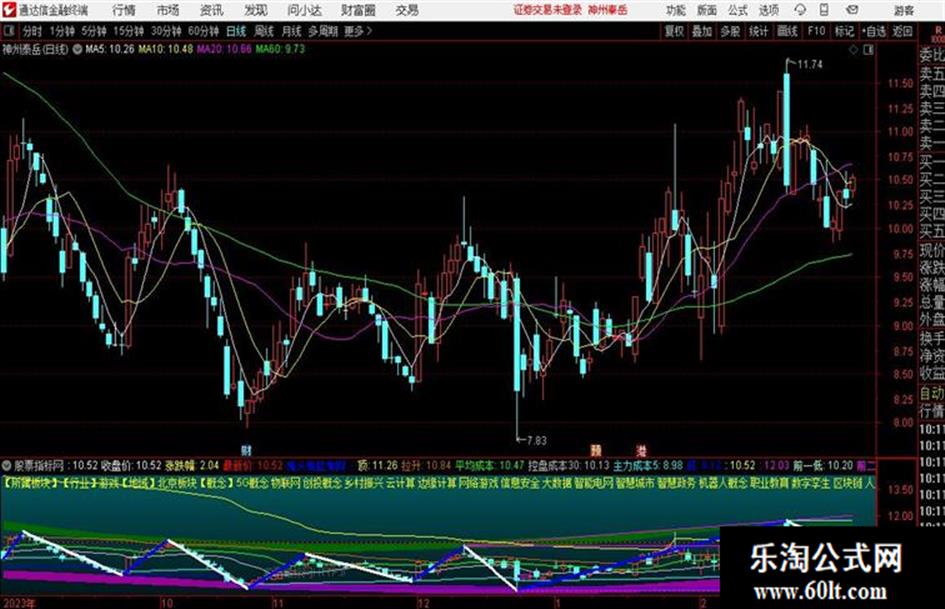Click the MA20 purple indicator value
Viewport: 945px width, 609px height.
(x=224, y=49)
